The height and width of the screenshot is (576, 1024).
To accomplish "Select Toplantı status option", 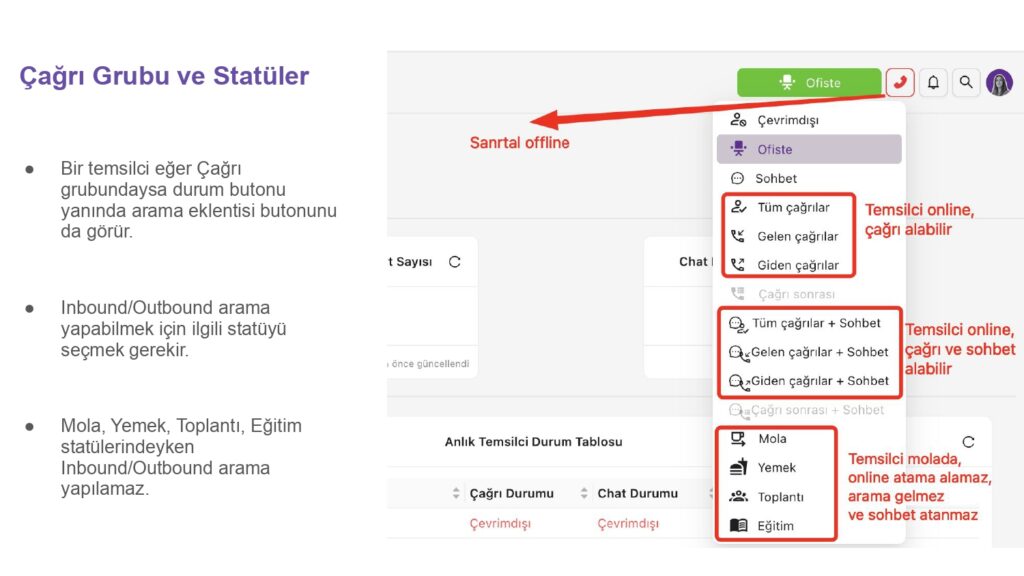I will point(780,496).
